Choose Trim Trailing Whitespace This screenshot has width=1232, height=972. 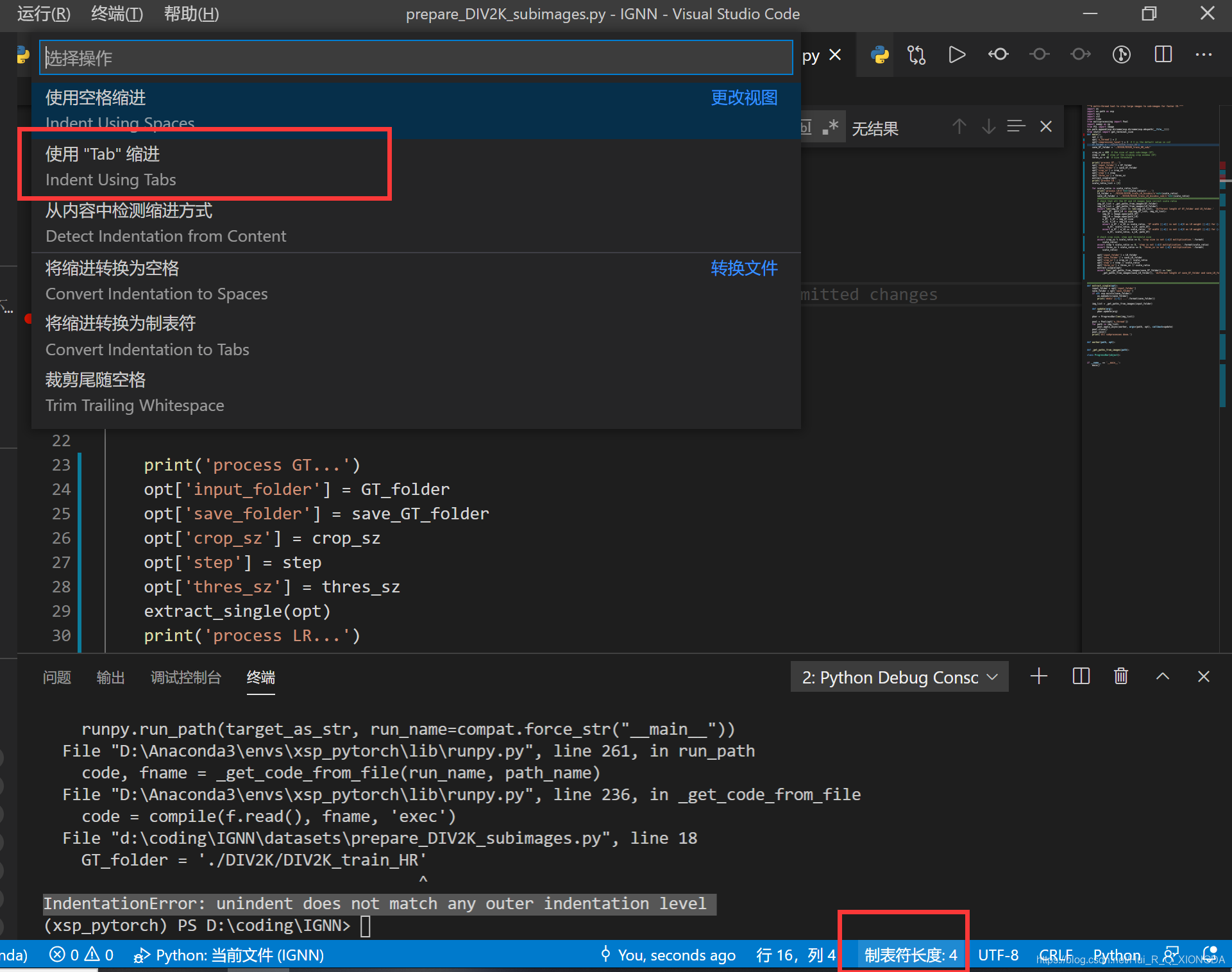click(x=416, y=392)
